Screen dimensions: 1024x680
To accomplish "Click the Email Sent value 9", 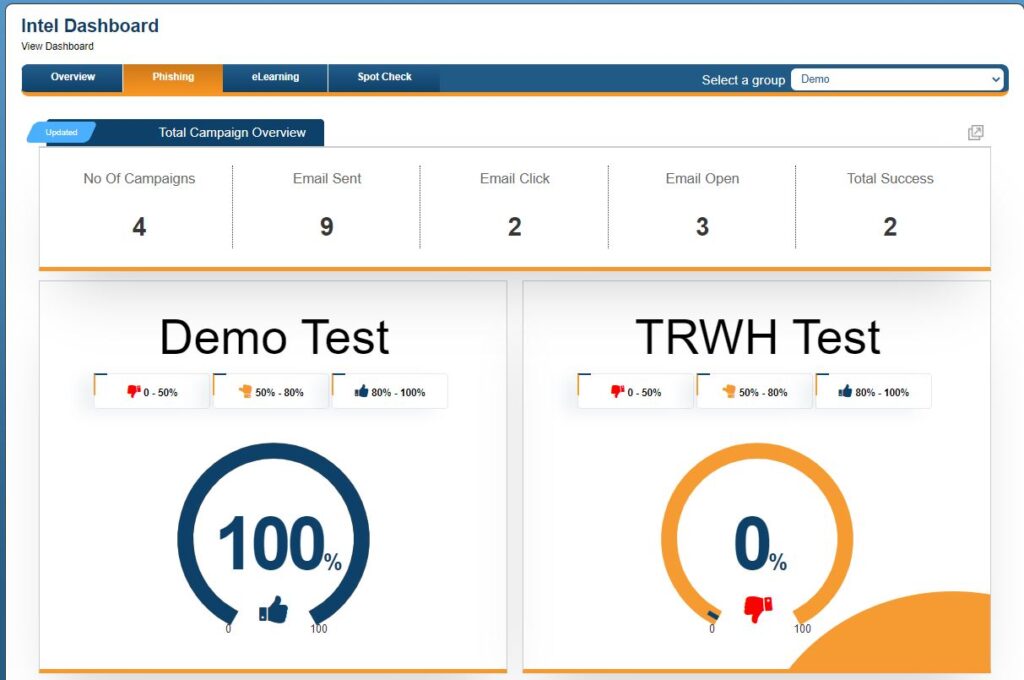I will (327, 227).
